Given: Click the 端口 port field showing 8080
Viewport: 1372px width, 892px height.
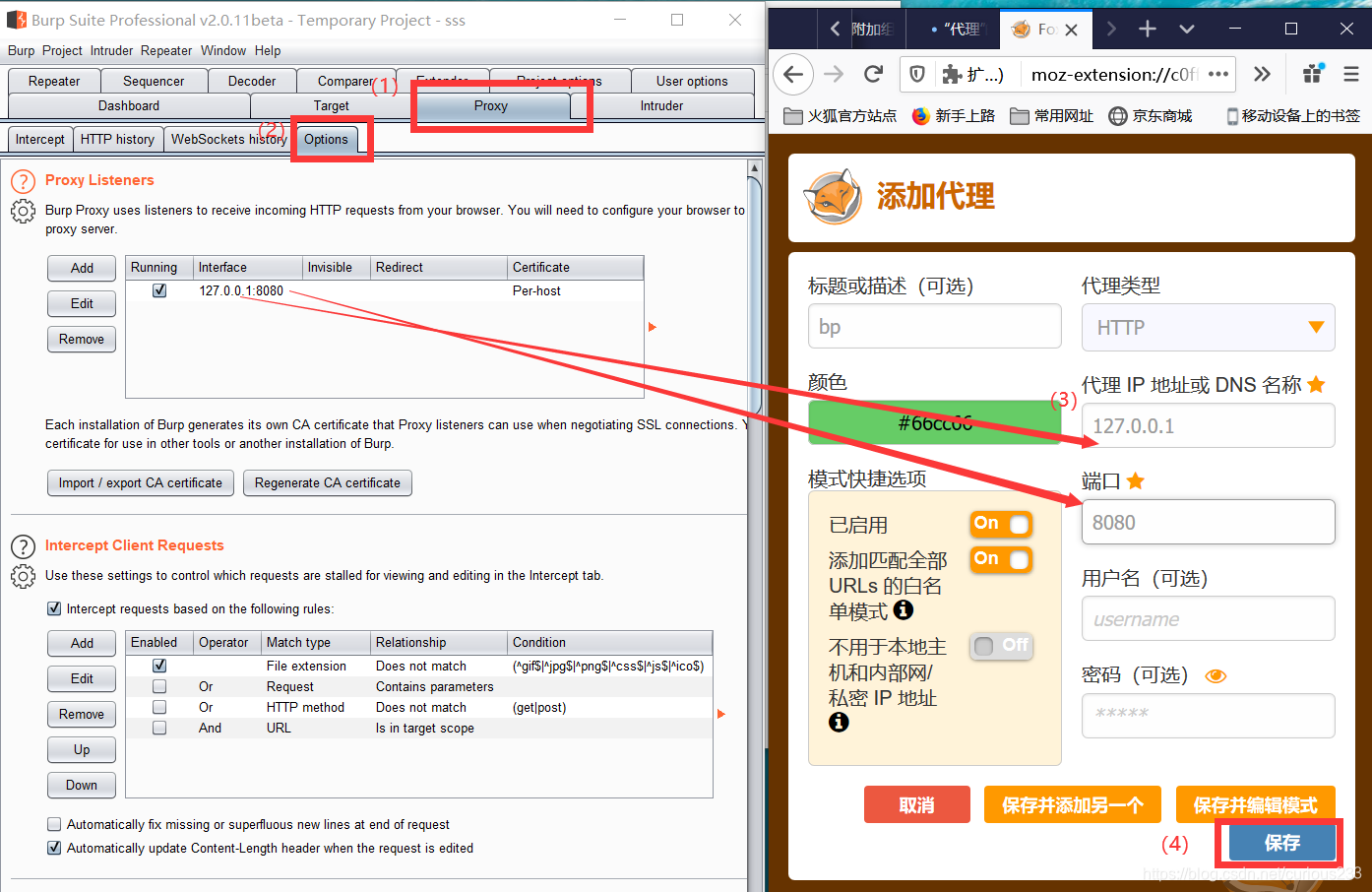Looking at the screenshot, I should coord(1208,522).
